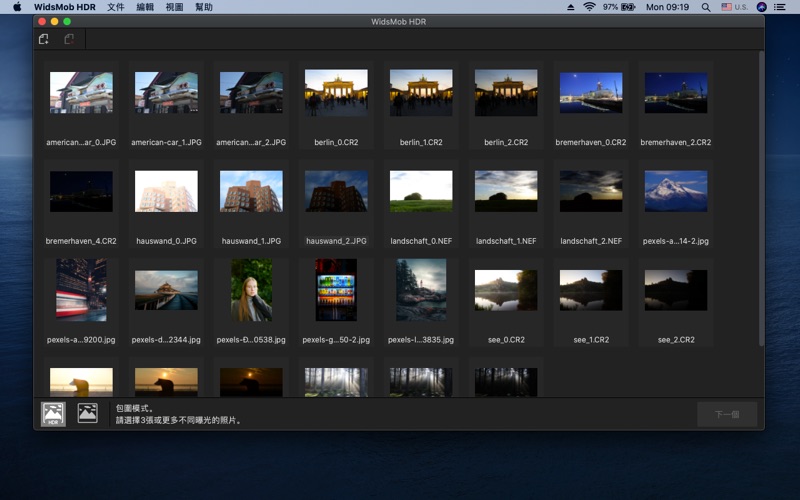Open the 文件 menu
Image resolution: width=800 pixels, height=500 pixels.
[x=116, y=7]
